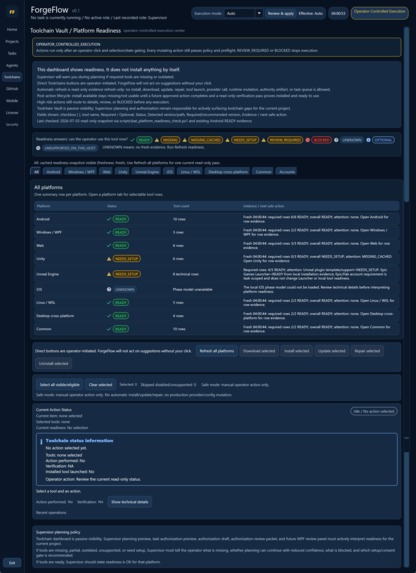
Task: Select Toolchains in the sidebar
Action: (12, 77)
